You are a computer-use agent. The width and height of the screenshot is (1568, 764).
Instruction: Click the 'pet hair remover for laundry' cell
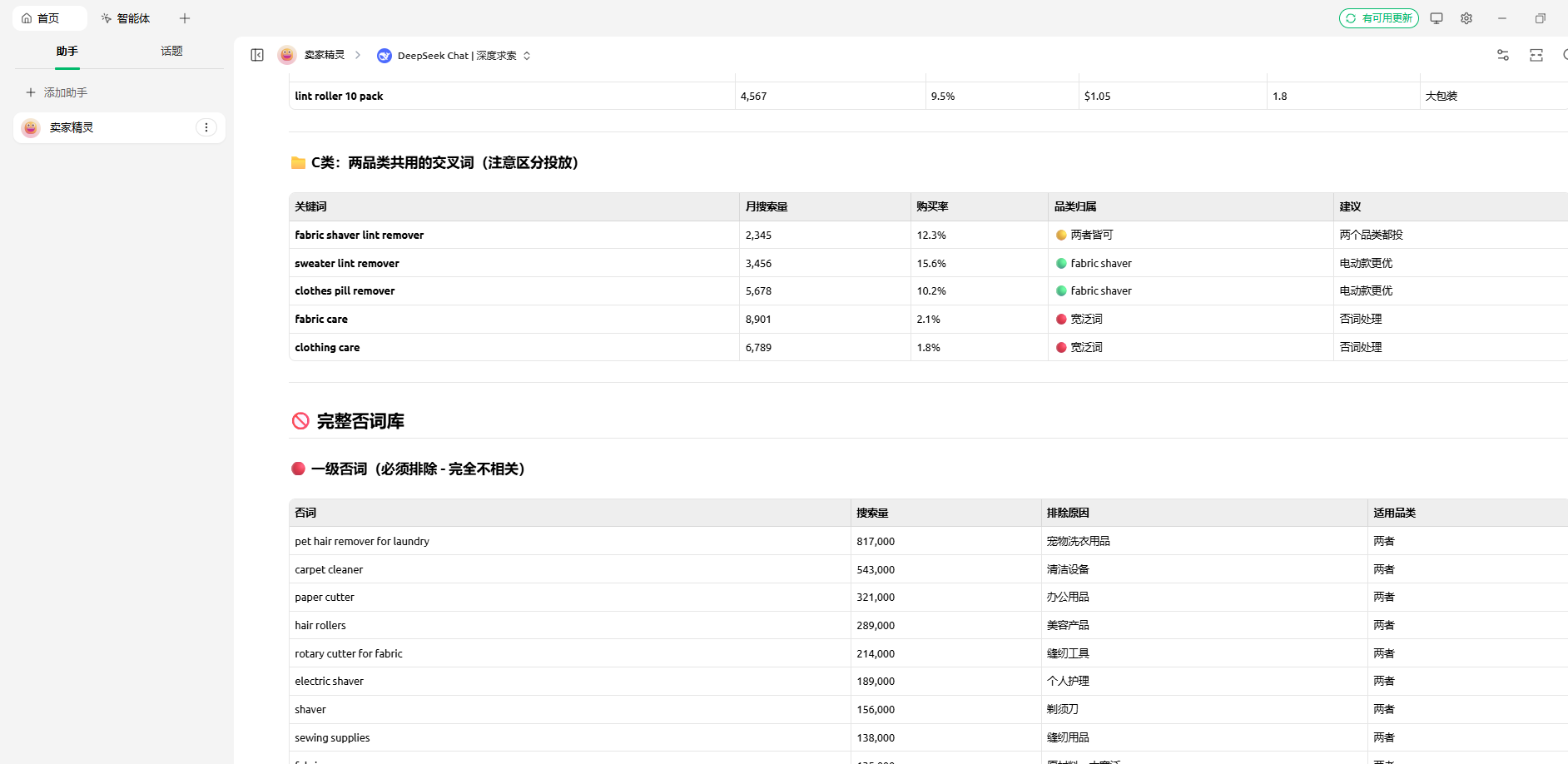click(x=362, y=541)
